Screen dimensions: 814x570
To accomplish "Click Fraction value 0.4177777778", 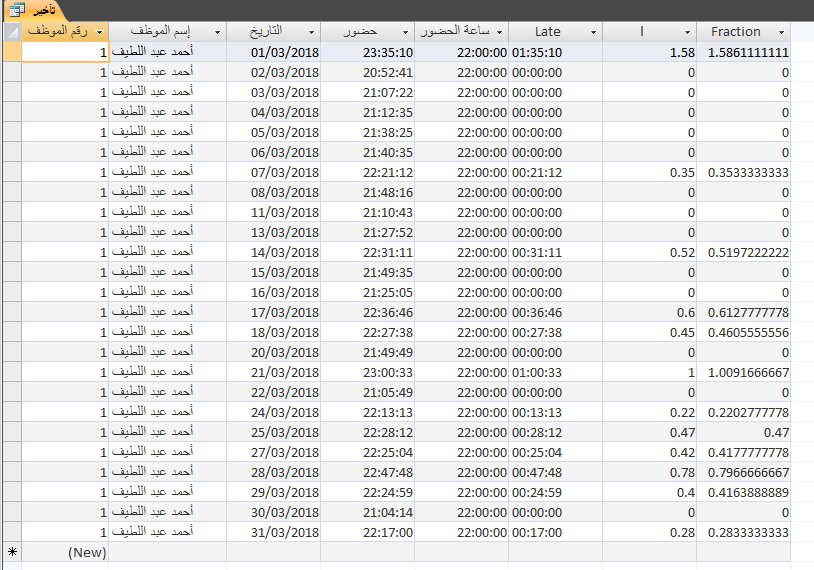I will pos(743,452).
